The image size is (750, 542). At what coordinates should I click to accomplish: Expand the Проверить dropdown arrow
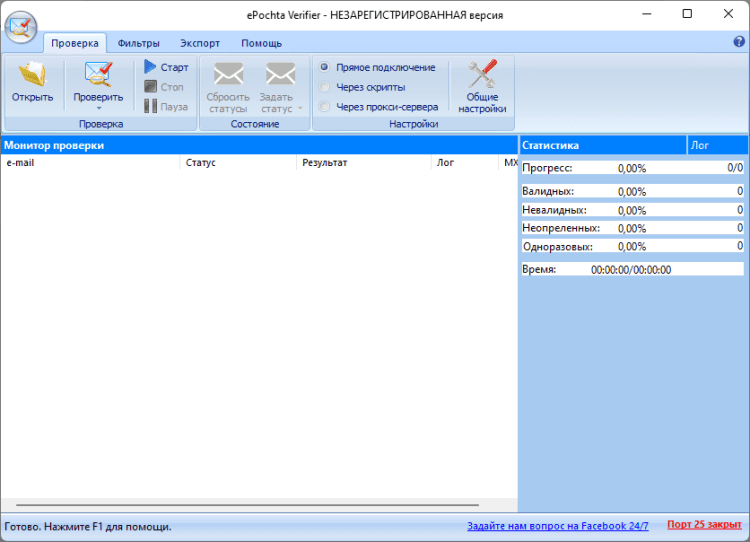(99, 108)
